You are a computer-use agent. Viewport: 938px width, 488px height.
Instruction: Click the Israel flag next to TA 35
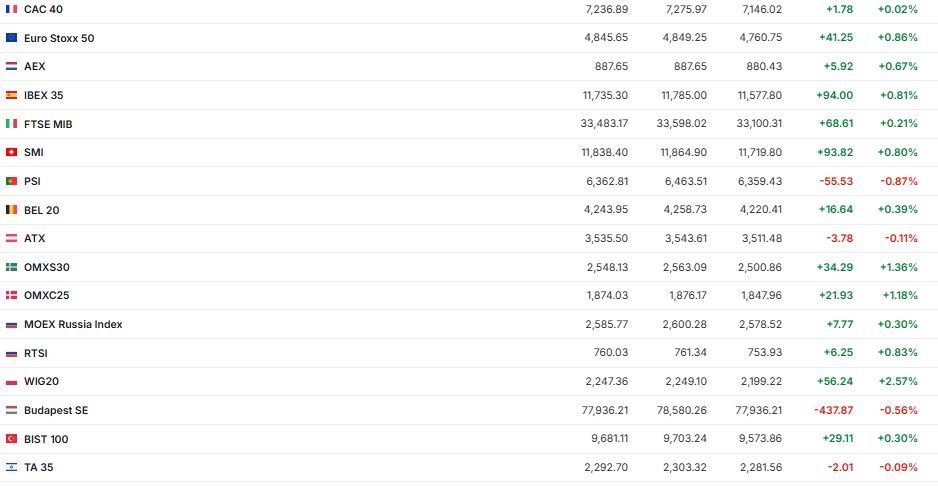click(x=11, y=467)
